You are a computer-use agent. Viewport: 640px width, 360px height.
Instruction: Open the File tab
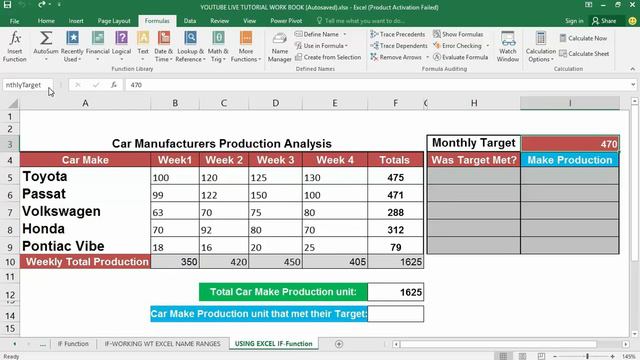pyautogui.click(x=14, y=21)
